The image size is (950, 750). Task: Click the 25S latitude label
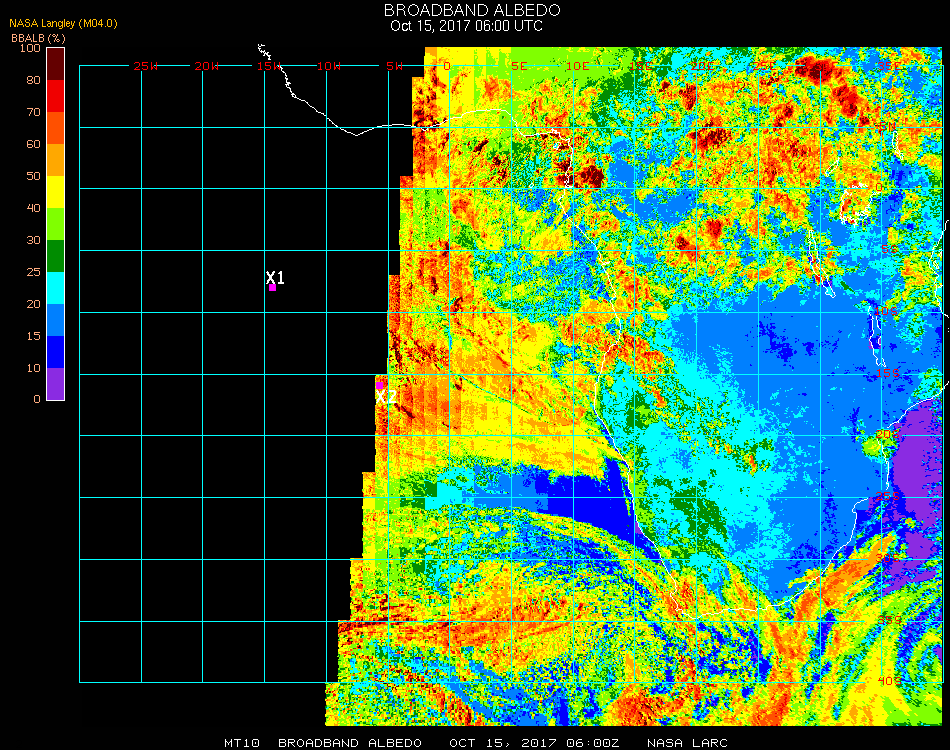[888, 497]
